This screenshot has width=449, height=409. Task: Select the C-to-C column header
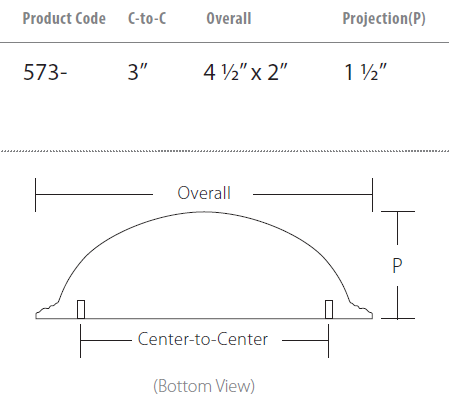coord(147,18)
